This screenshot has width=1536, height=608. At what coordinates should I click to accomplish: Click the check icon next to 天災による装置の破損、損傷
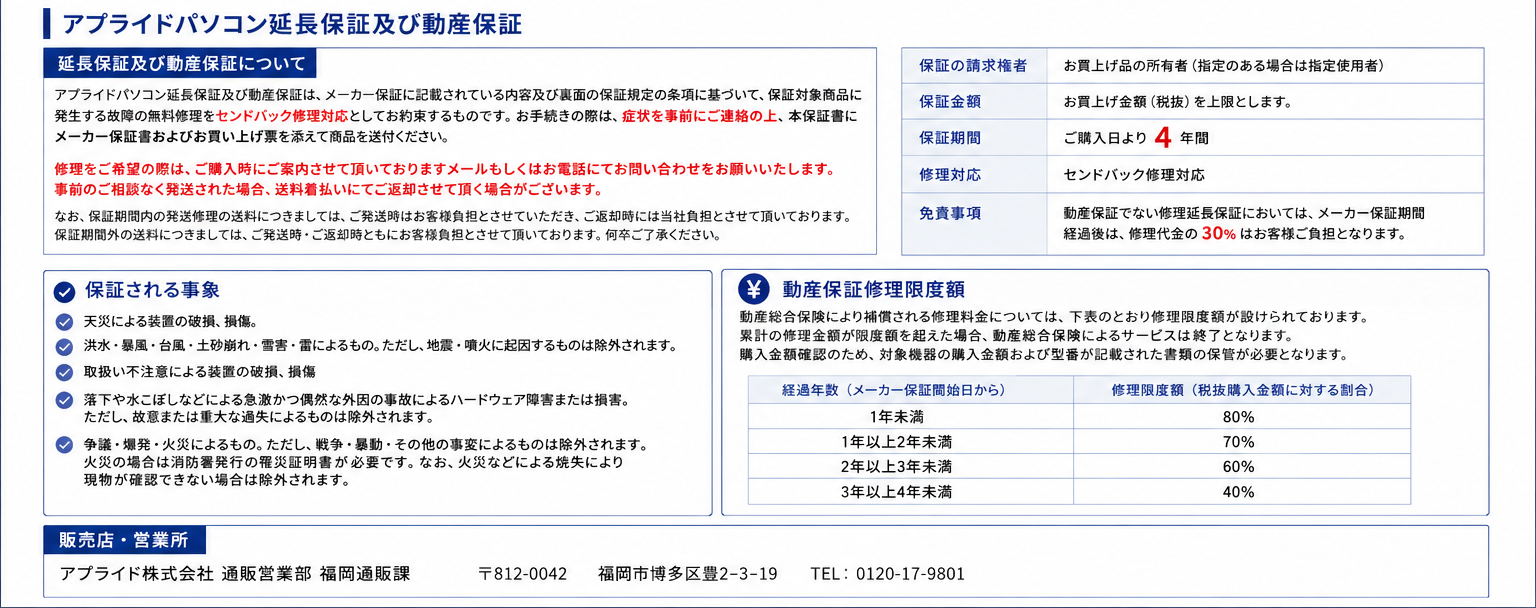click(x=64, y=322)
